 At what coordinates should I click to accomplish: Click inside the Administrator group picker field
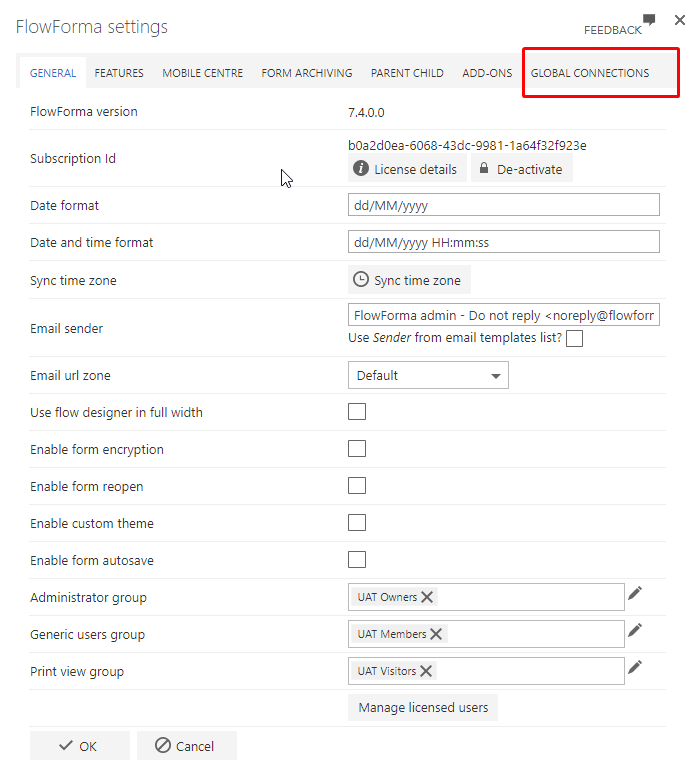coord(486,597)
